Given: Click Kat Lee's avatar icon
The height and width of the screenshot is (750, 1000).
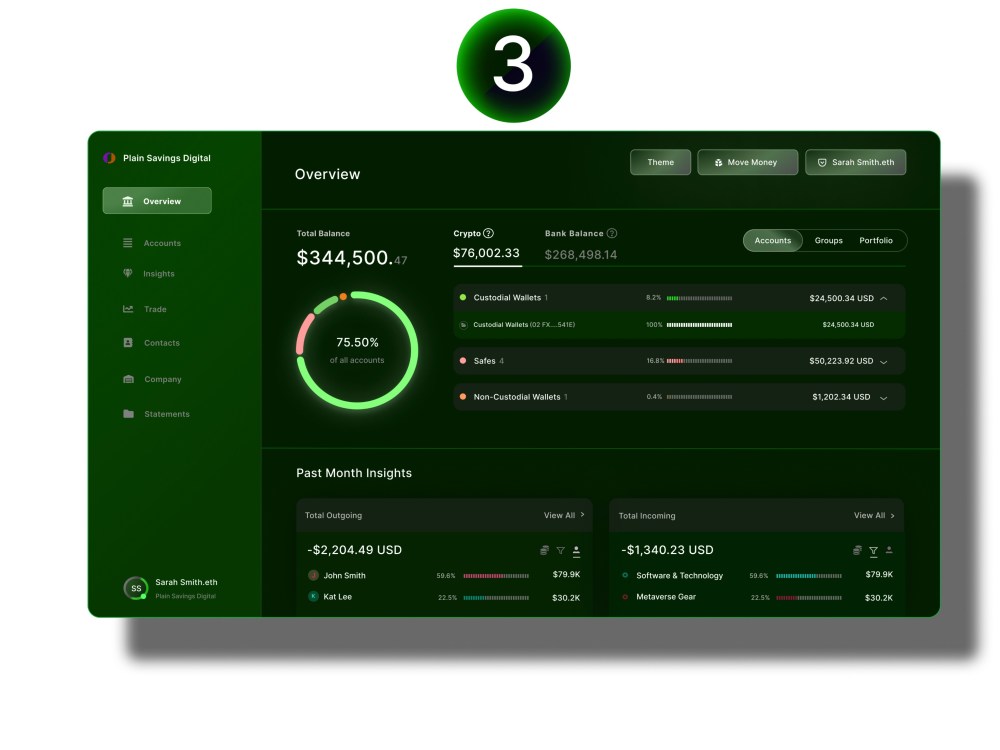Looking at the screenshot, I should click(x=313, y=596).
